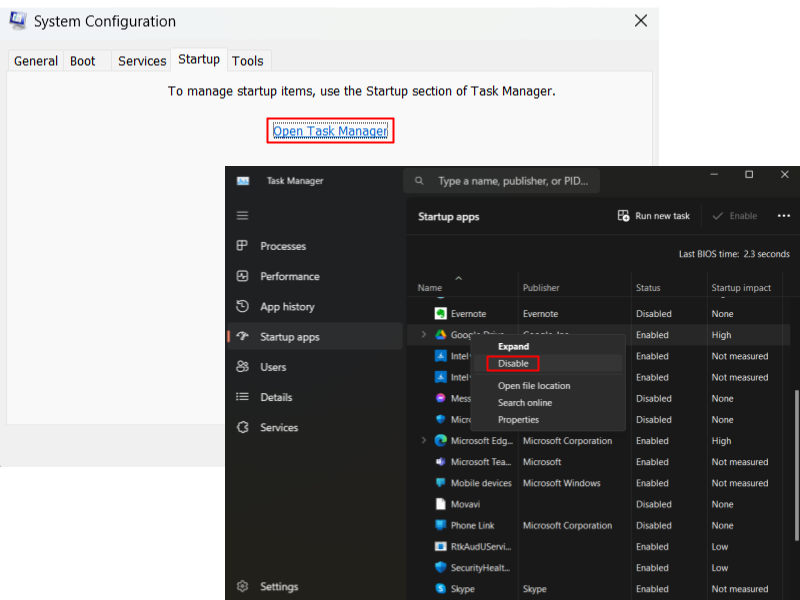
Task: Open the Settings page in Task Manager
Action: pos(315,586)
